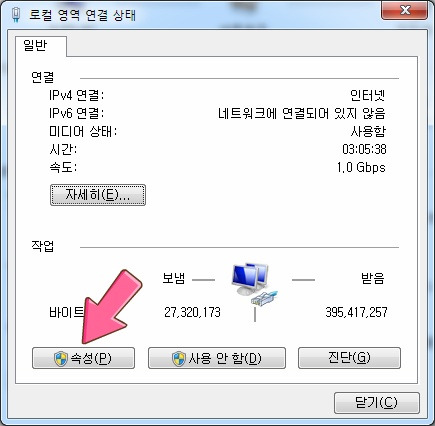
Task: Click the shield icon on 속성(P) button
Action: [61, 359]
